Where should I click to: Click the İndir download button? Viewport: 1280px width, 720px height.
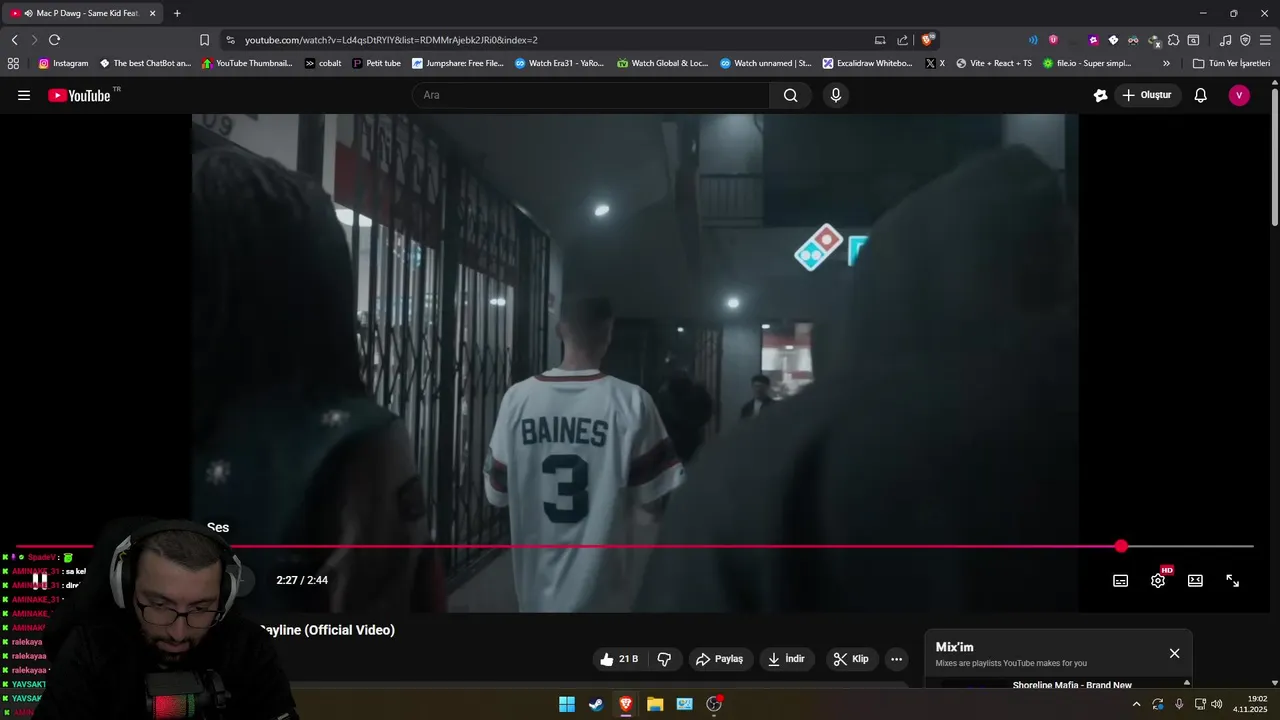786,659
